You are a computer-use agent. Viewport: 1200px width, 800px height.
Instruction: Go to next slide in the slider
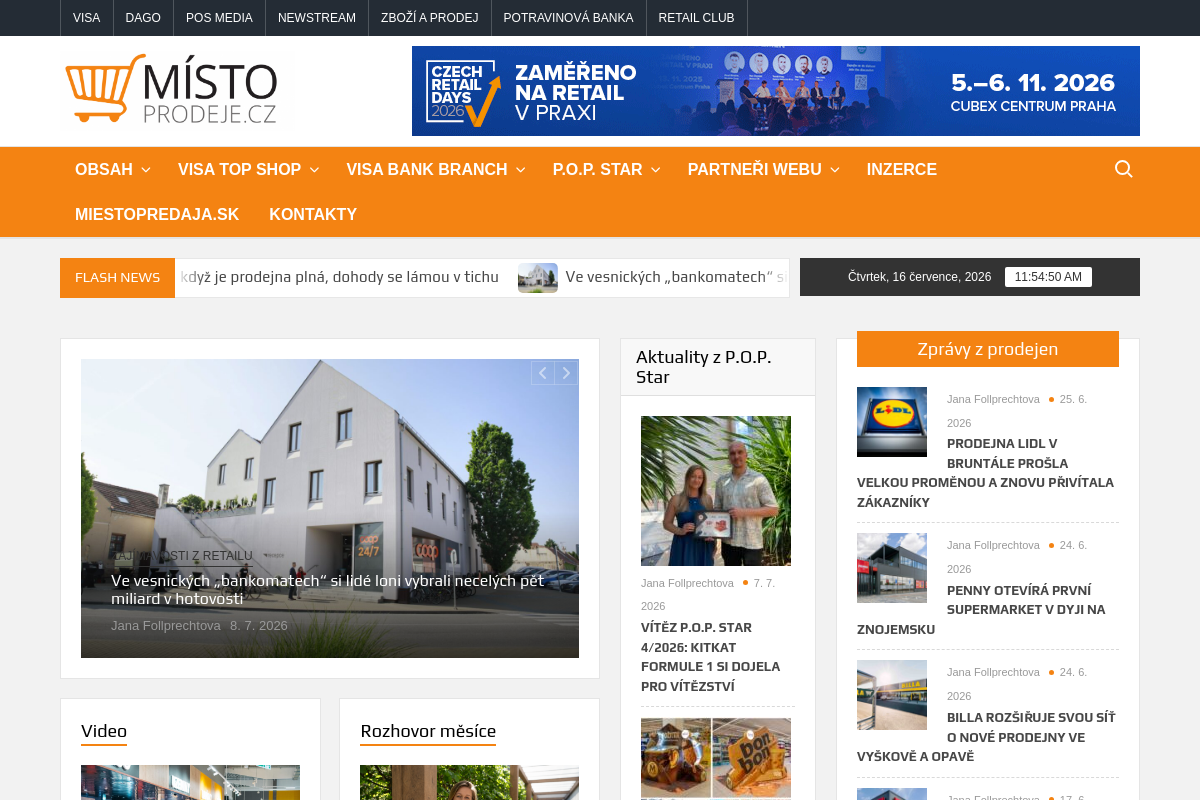[x=566, y=373]
